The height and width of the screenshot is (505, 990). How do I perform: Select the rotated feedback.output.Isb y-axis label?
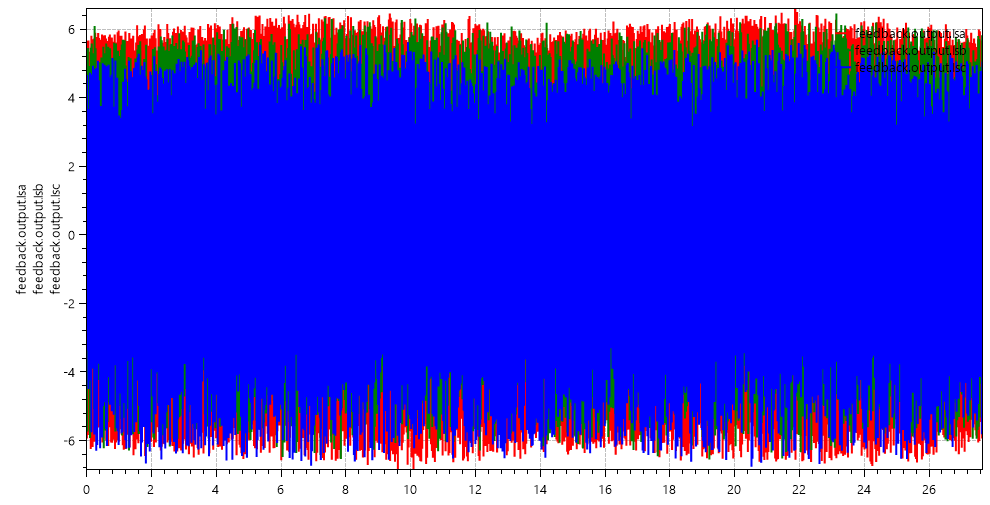coord(39,239)
